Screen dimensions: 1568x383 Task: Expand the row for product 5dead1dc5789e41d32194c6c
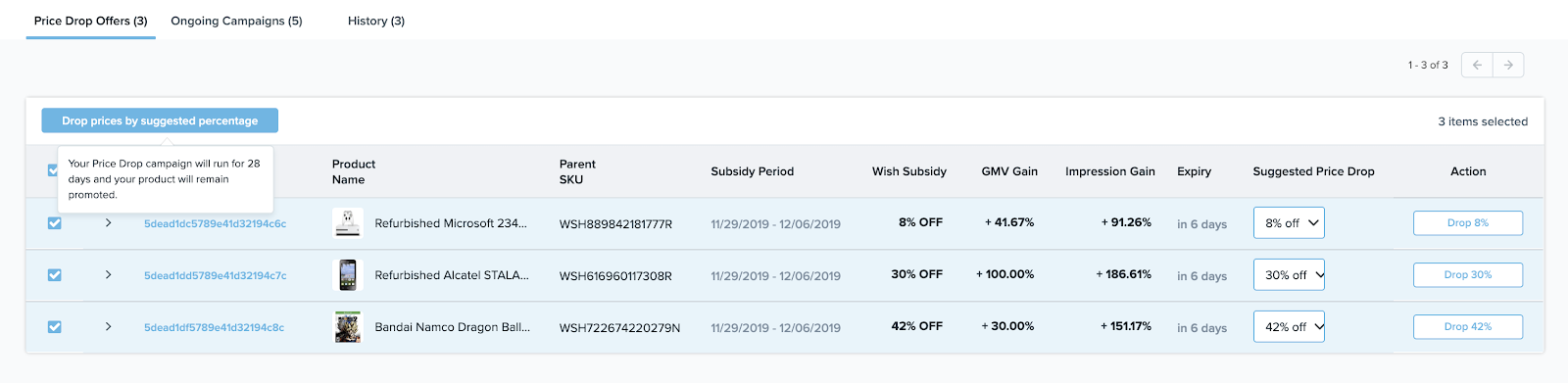(x=108, y=223)
